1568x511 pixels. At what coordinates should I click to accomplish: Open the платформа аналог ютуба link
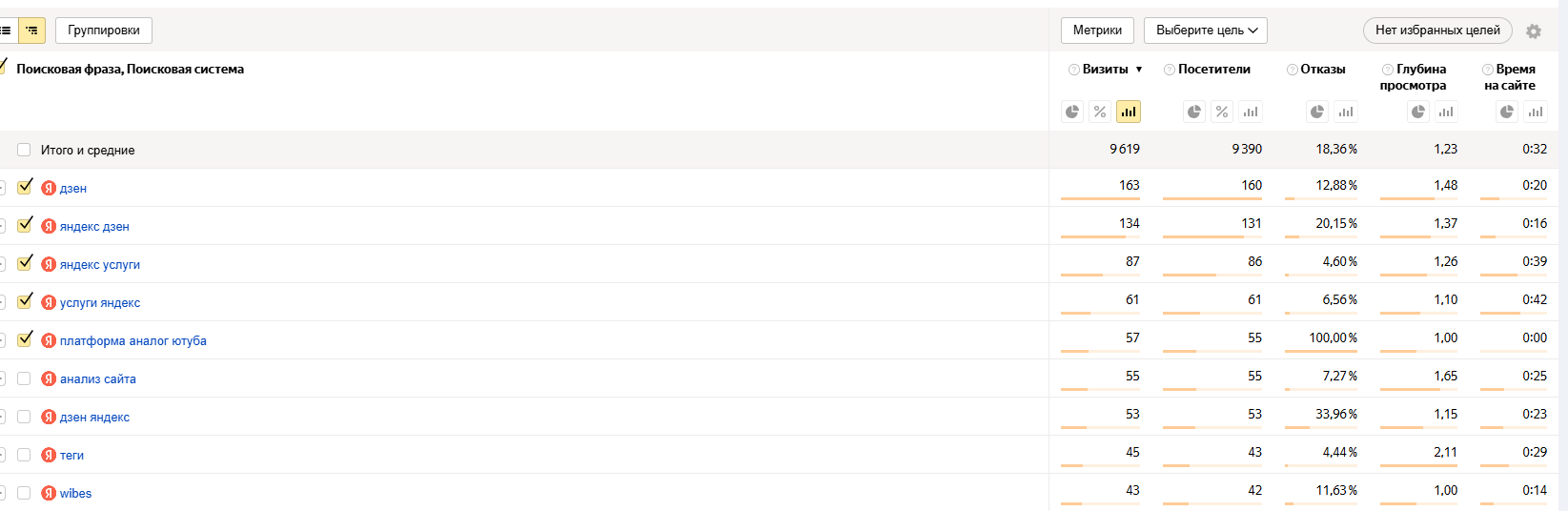(133, 340)
